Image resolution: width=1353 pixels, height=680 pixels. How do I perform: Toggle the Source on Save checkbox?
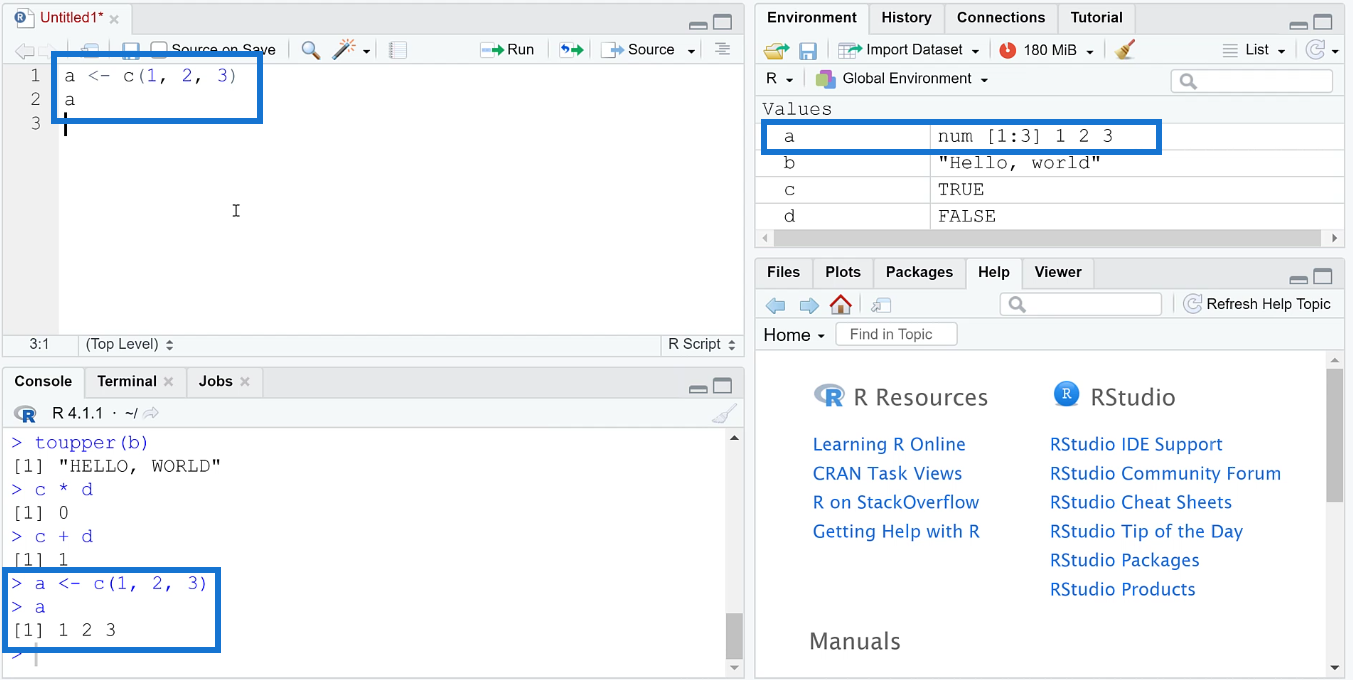click(x=159, y=49)
